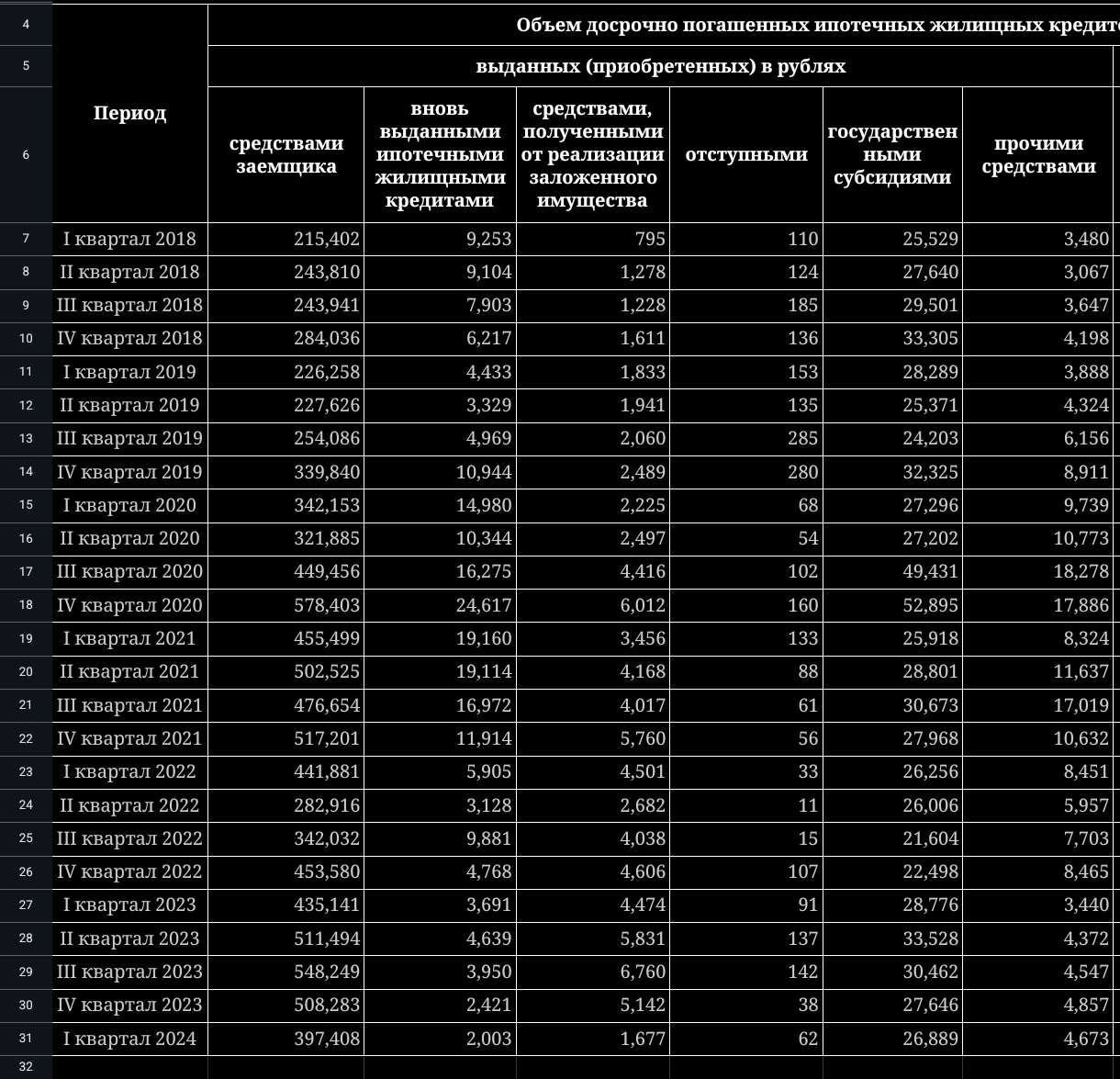This screenshot has height=1079, width=1120.
Task: Select row header 31
Action: pyautogui.click(x=26, y=1039)
